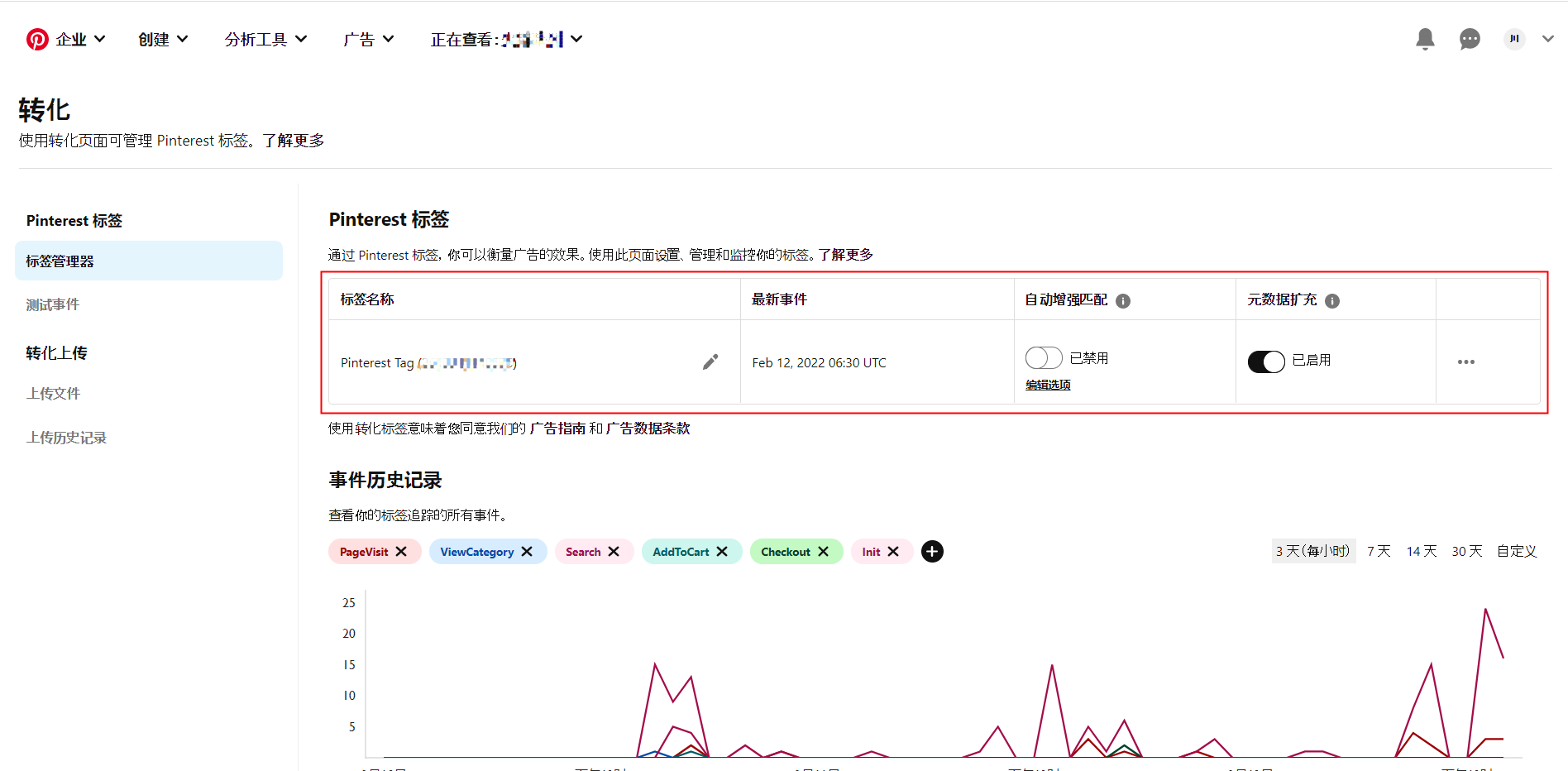The image size is (1568, 771).
Task: Toggle the 自动增强匹配 switch (已禁用)
Action: coord(1044,357)
